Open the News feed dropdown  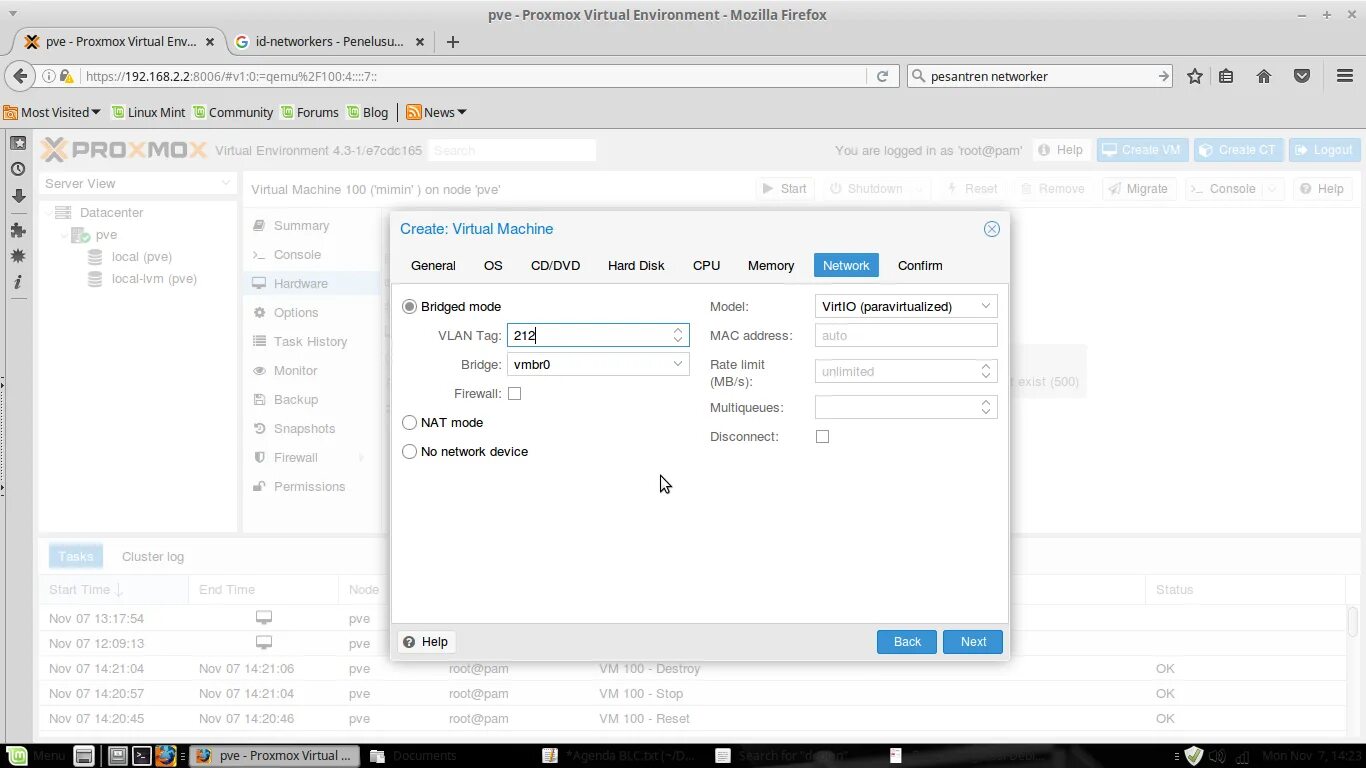[436, 112]
